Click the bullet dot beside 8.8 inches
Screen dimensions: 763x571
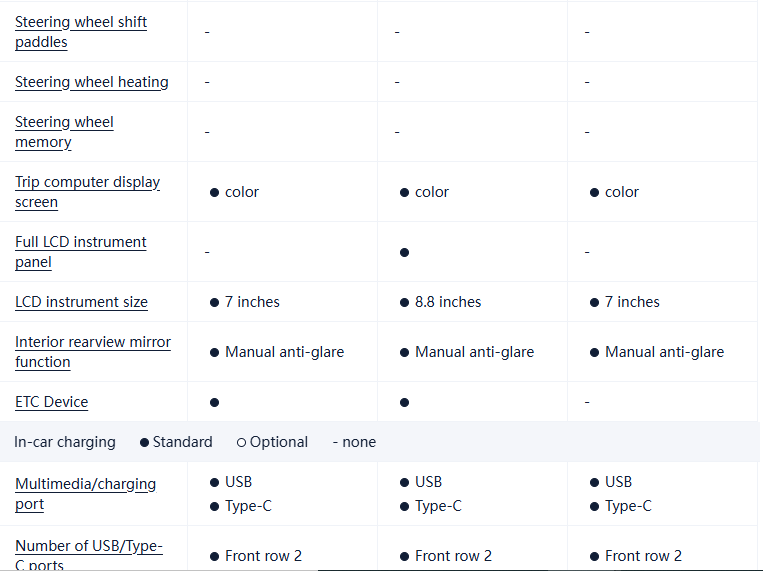point(404,302)
